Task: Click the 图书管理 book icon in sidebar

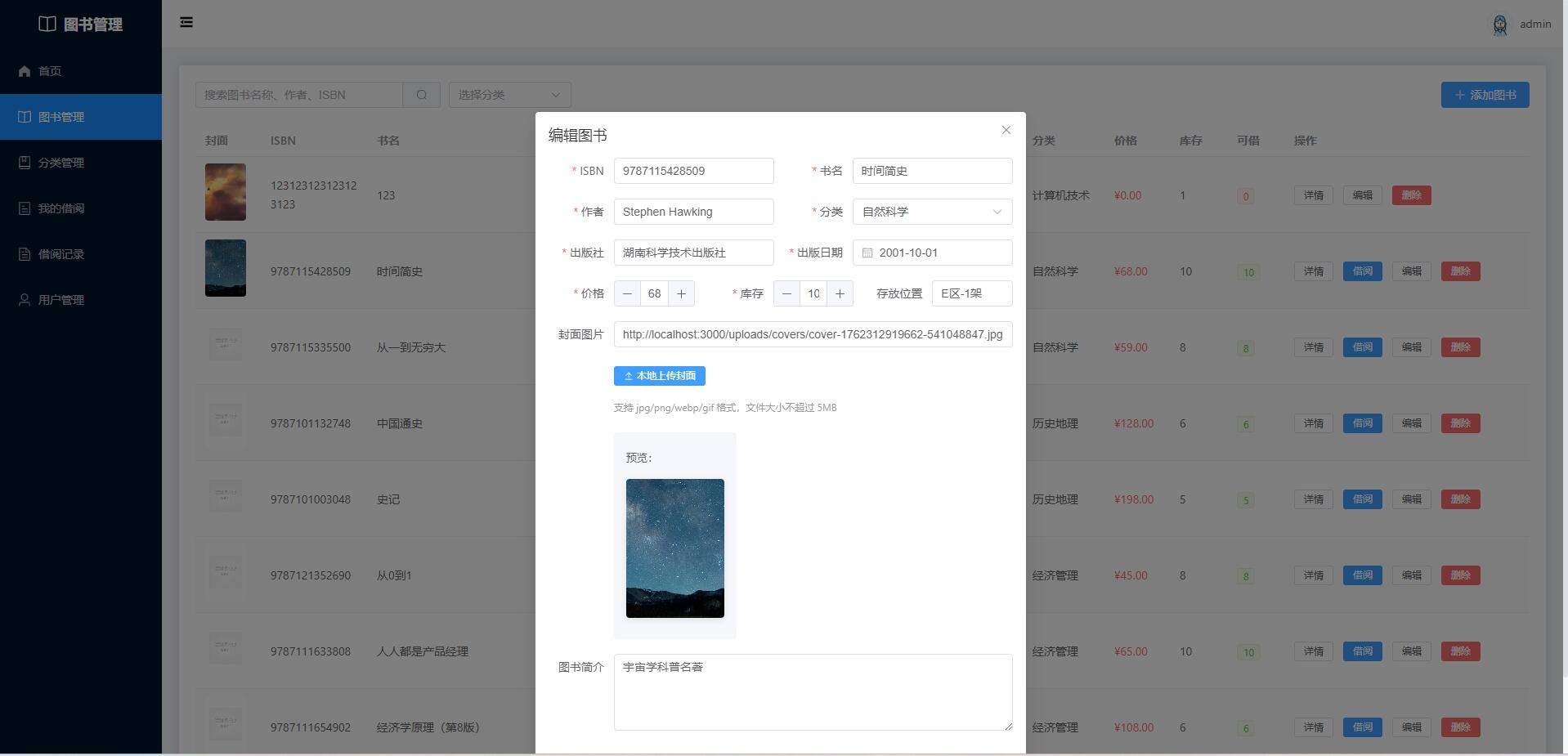Action: click(24, 116)
